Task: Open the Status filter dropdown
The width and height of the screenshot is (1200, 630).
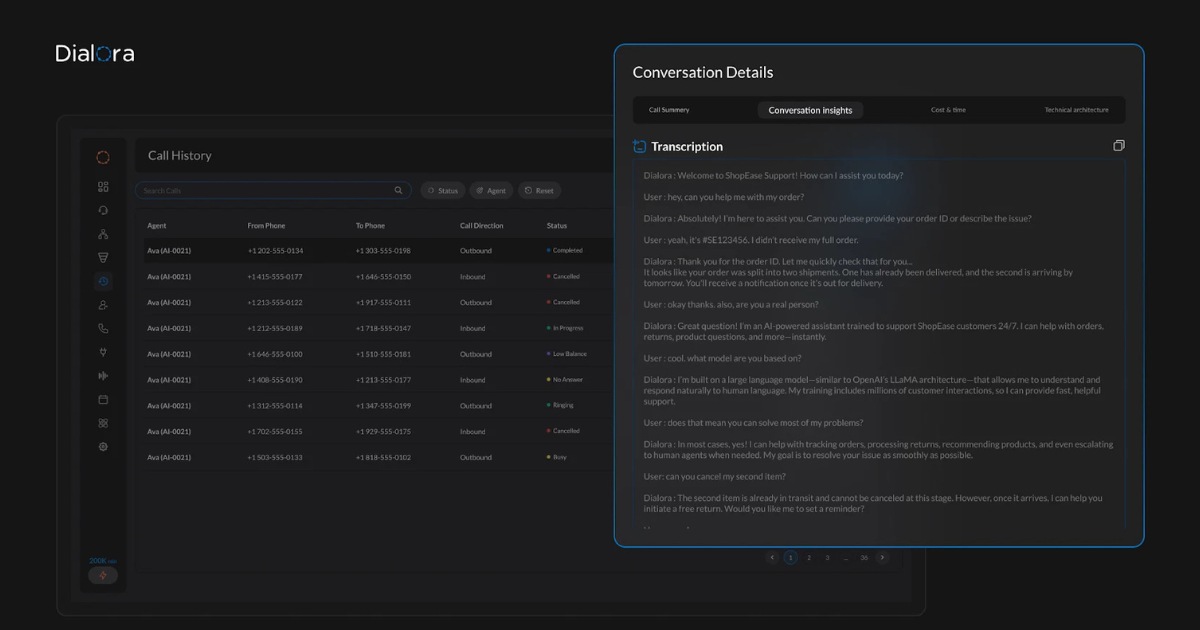Action: (442, 190)
